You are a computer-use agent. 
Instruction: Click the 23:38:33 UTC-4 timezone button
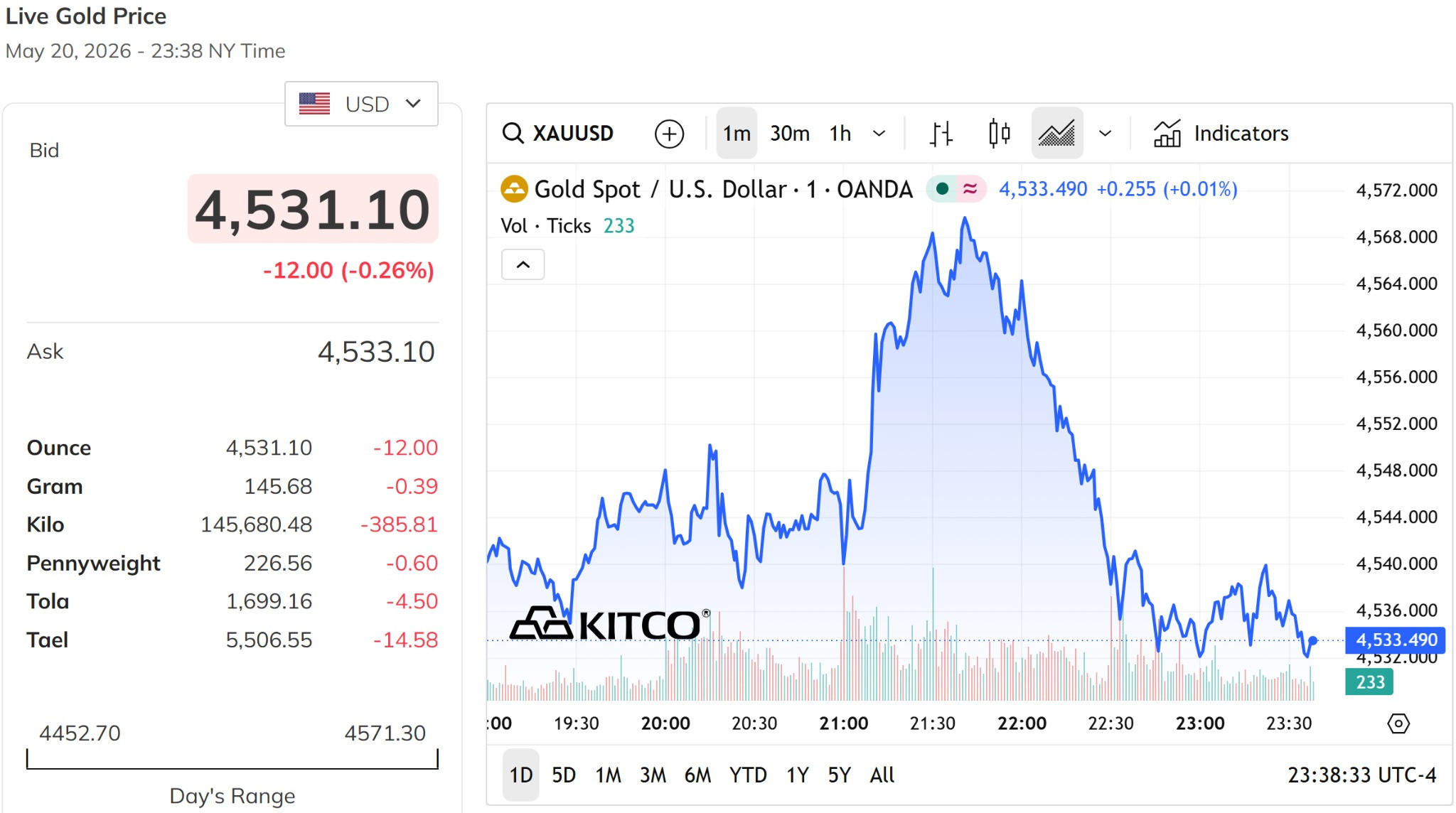1361,775
